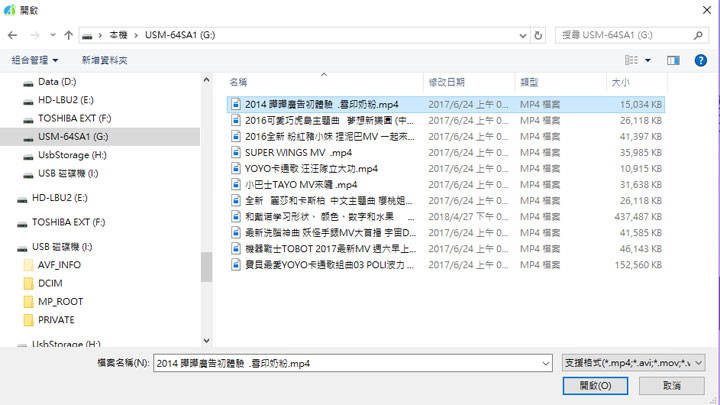Screen dimensions: 720x405
Task: Click the forward navigation arrow
Action: 34,35
